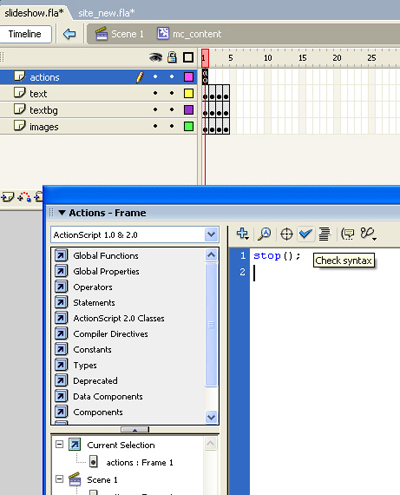Open the Statements category
The width and height of the screenshot is (400, 495).
[x=94, y=303]
